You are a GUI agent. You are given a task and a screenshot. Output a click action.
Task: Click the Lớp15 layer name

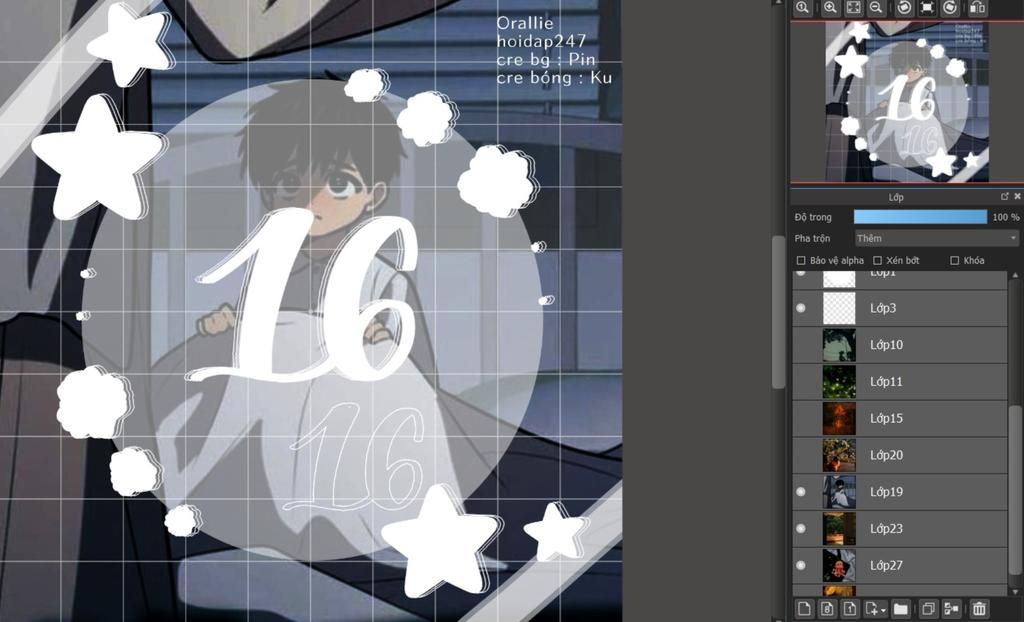pos(886,418)
